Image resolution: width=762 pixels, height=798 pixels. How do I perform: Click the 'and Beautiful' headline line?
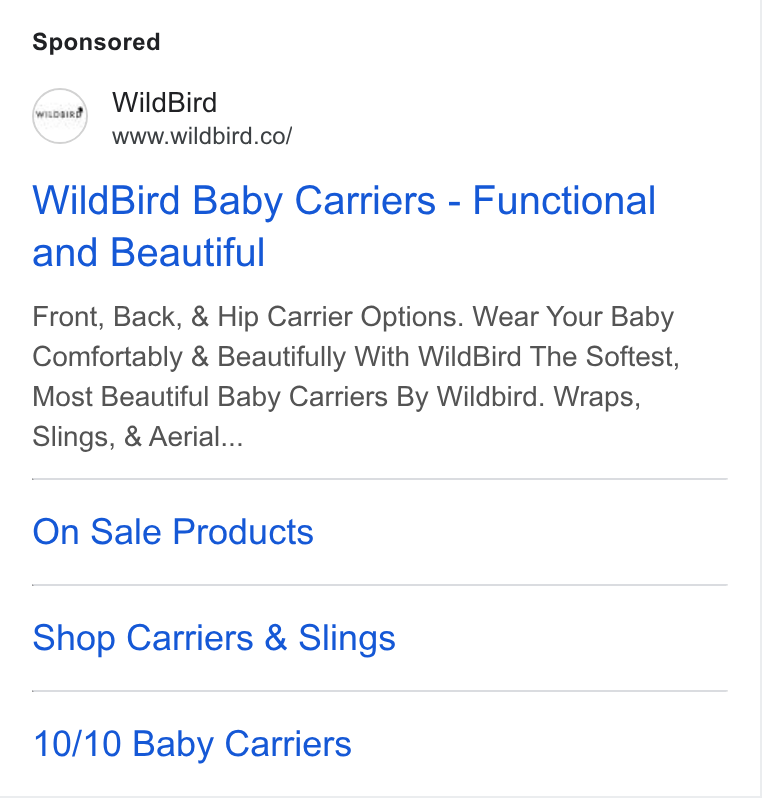(149, 252)
